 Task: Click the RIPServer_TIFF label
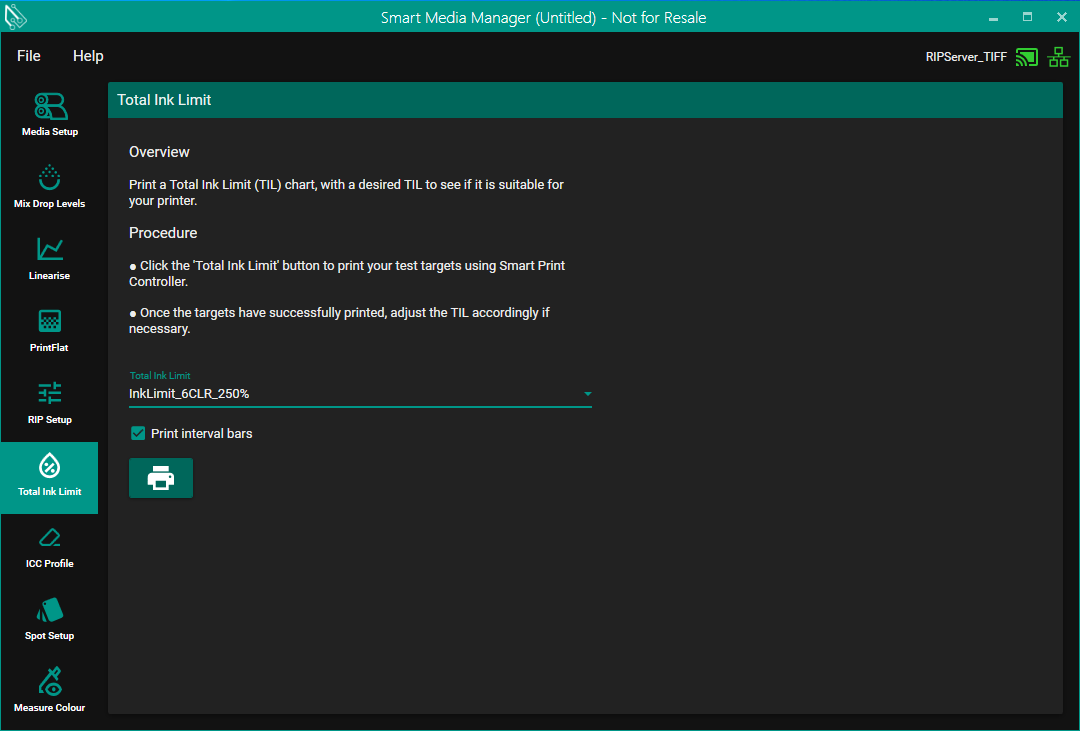pos(966,57)
